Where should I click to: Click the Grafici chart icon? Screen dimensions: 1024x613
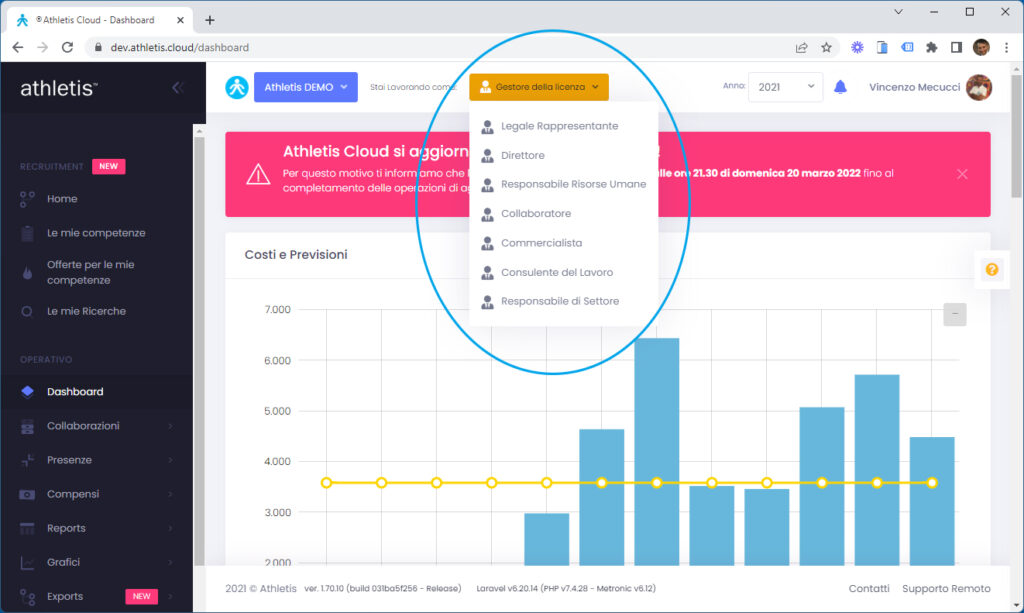(x=27, y=562)
